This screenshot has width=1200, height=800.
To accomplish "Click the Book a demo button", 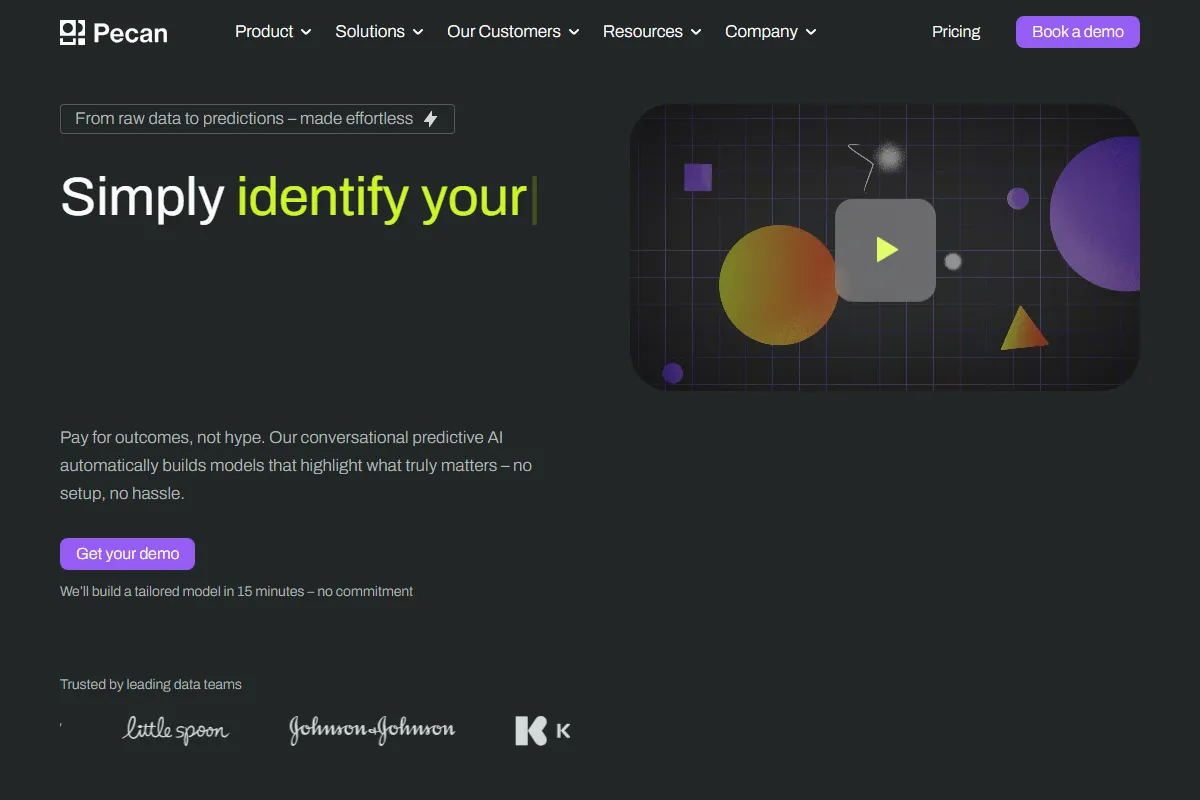I will click(1077, 32).
